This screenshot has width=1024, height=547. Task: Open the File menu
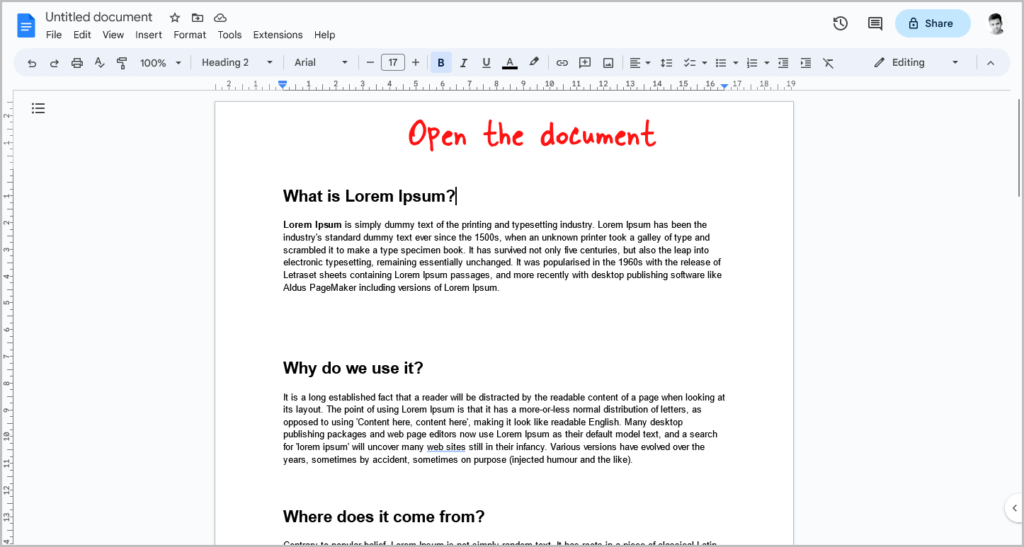click(x=54, y=35)
